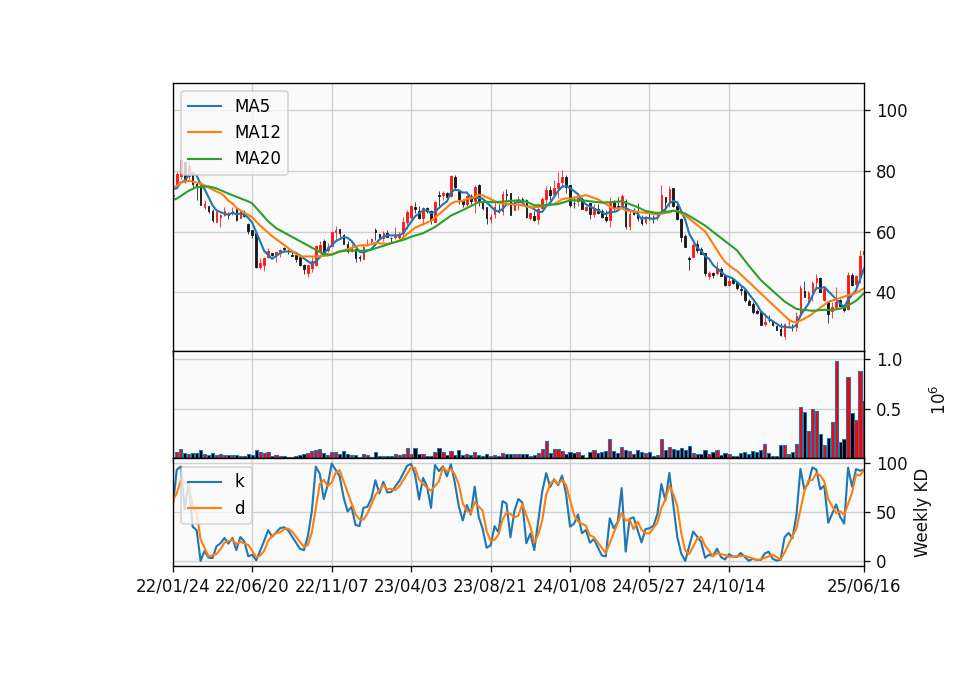The width and height of the screenshot is (960, 690).
Task: Click the volume axis 10^6 multiplier label
Action: click(x=937, y=400)
